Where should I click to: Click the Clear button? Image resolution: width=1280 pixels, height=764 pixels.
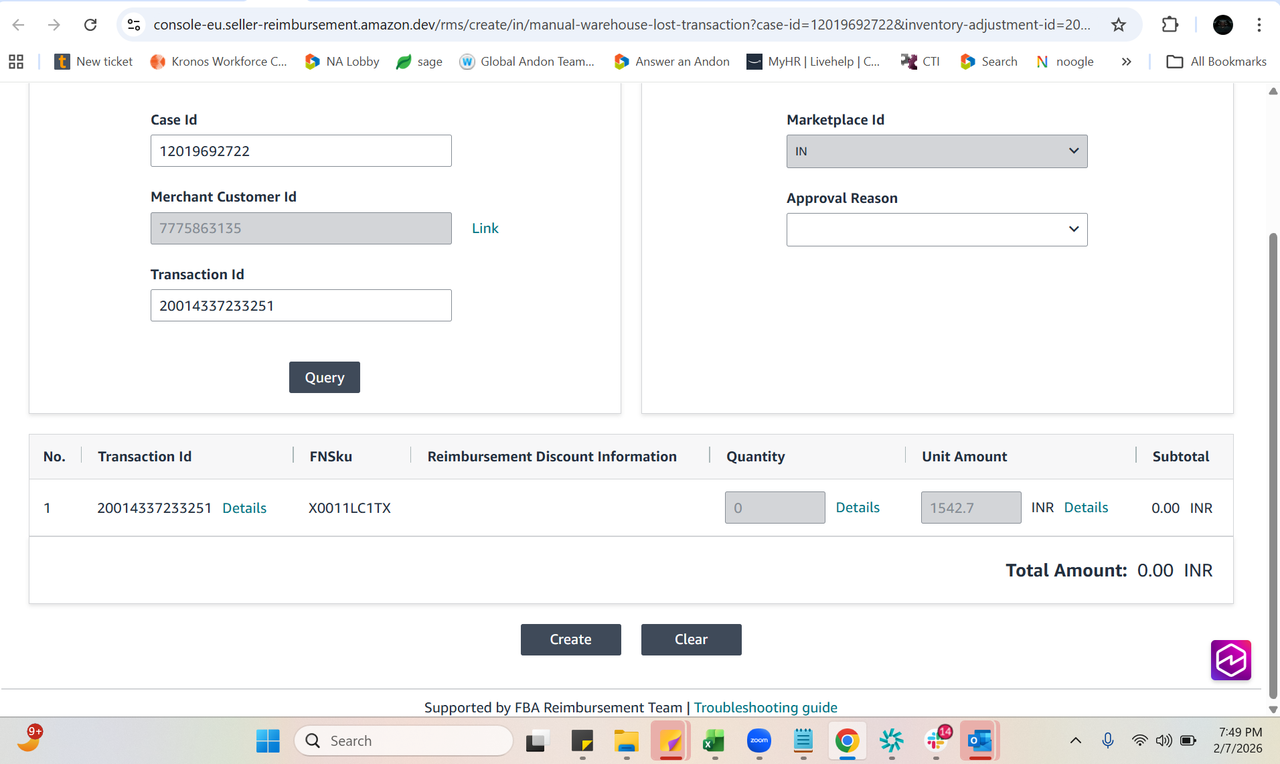(x=691, y=639)
